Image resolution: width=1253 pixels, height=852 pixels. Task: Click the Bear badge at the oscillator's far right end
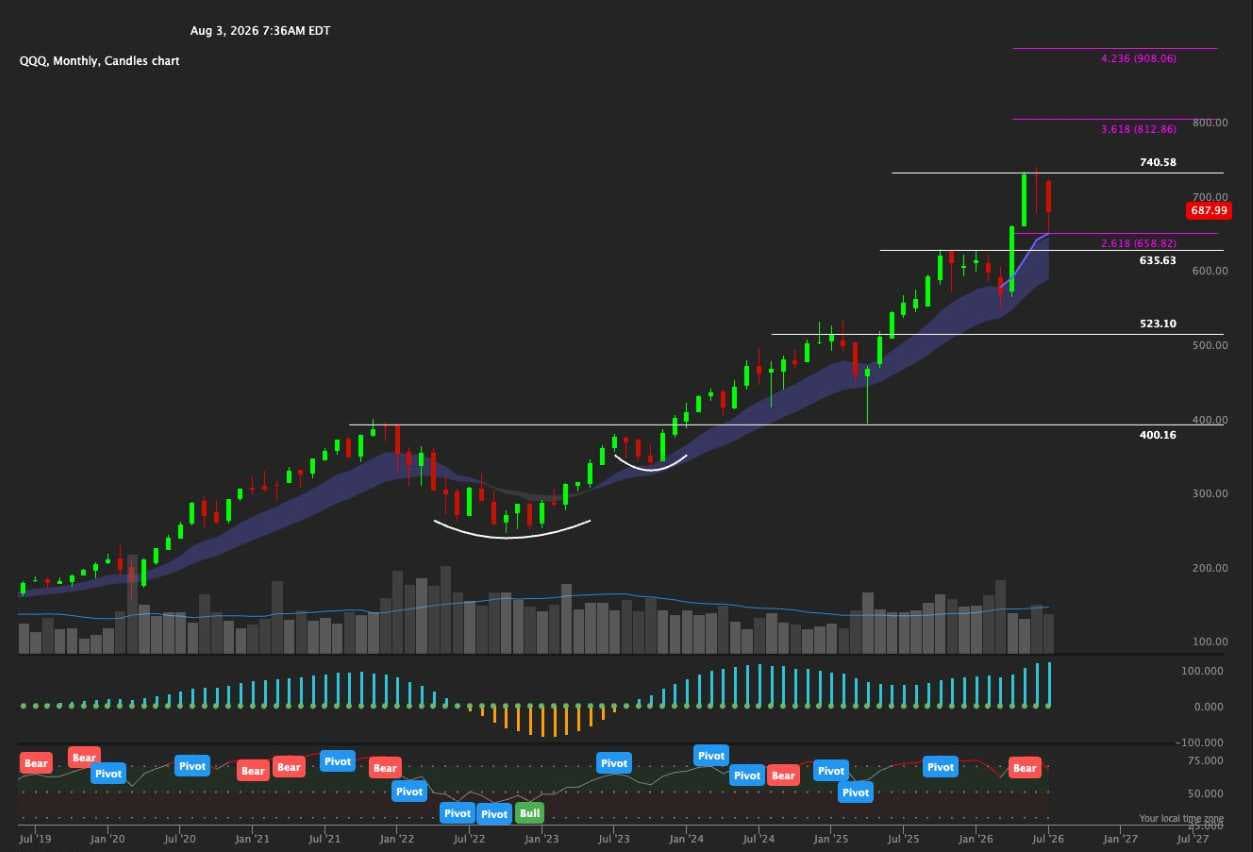[x=1024, y=768]
